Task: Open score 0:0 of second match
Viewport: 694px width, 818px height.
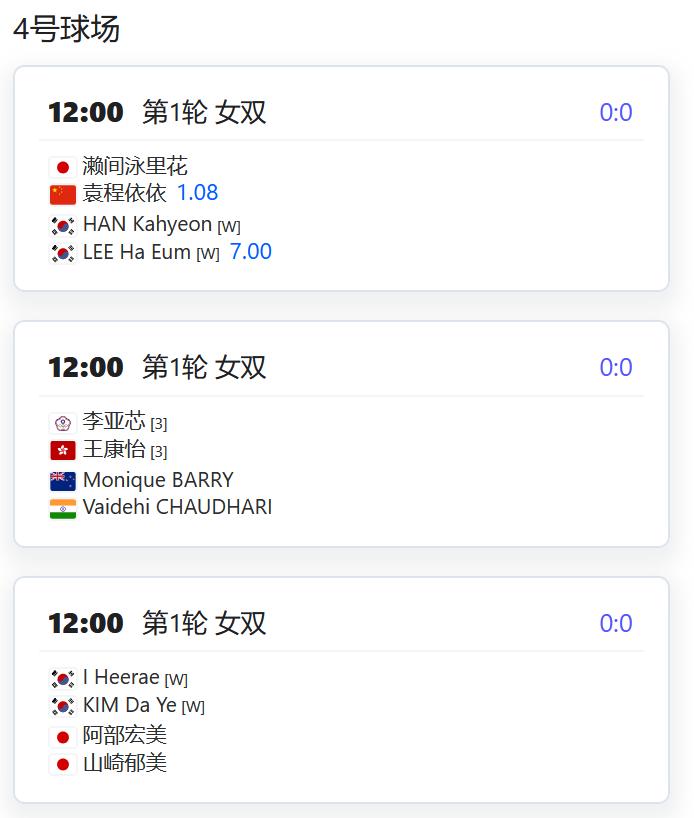Action: pos(616,367)
